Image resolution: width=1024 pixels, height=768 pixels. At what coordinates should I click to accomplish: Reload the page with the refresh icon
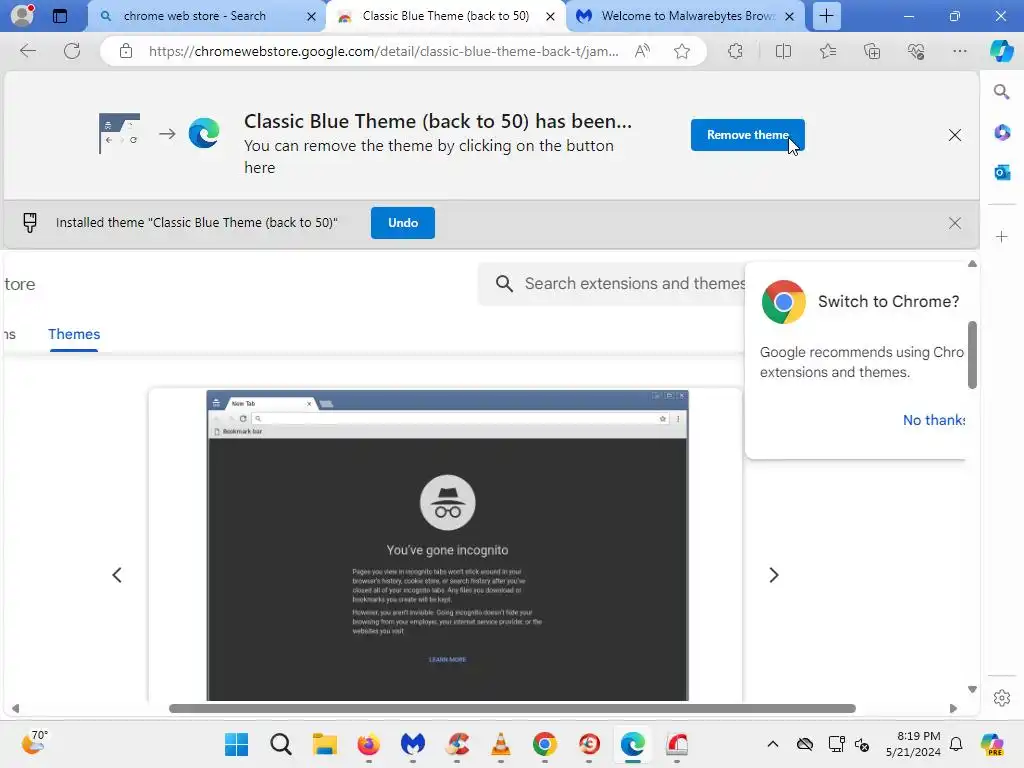point(72,51)
